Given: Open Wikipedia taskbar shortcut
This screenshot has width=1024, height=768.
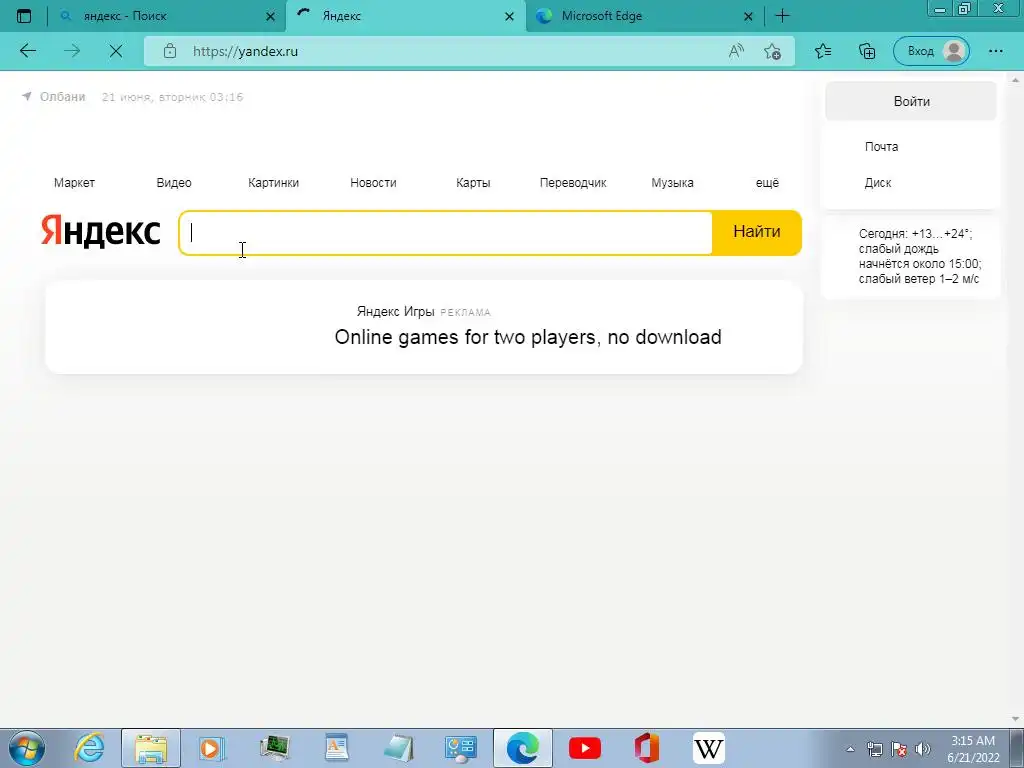Looking at the screenshot, I should pos(709,748).
